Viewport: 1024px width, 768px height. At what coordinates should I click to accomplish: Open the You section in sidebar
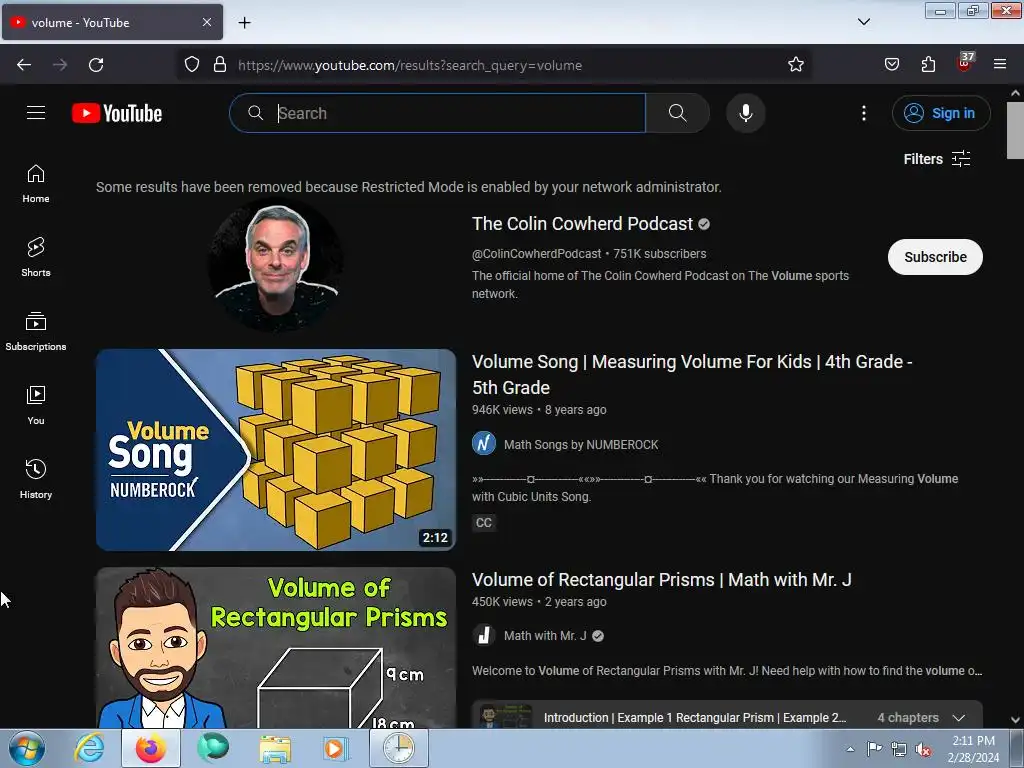(x=36, y=406)
